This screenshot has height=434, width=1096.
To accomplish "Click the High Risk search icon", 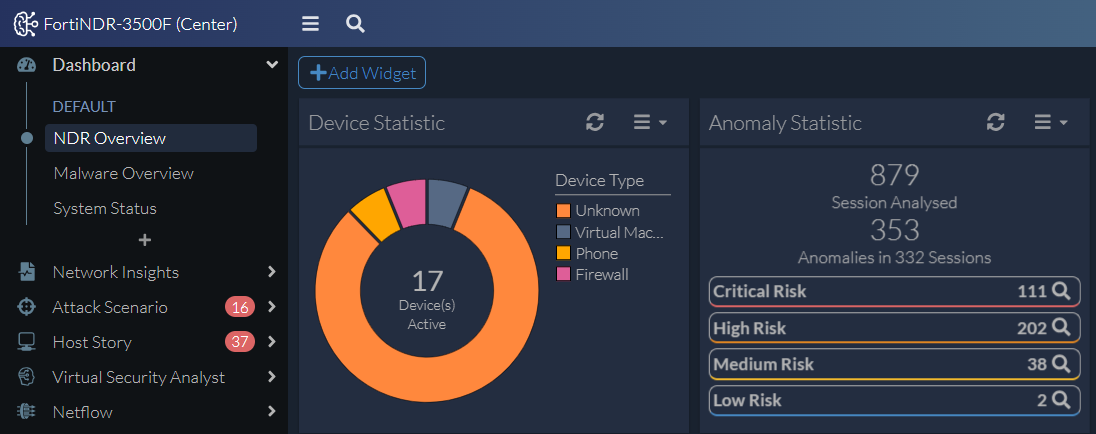I will [x=1061, y=328].
